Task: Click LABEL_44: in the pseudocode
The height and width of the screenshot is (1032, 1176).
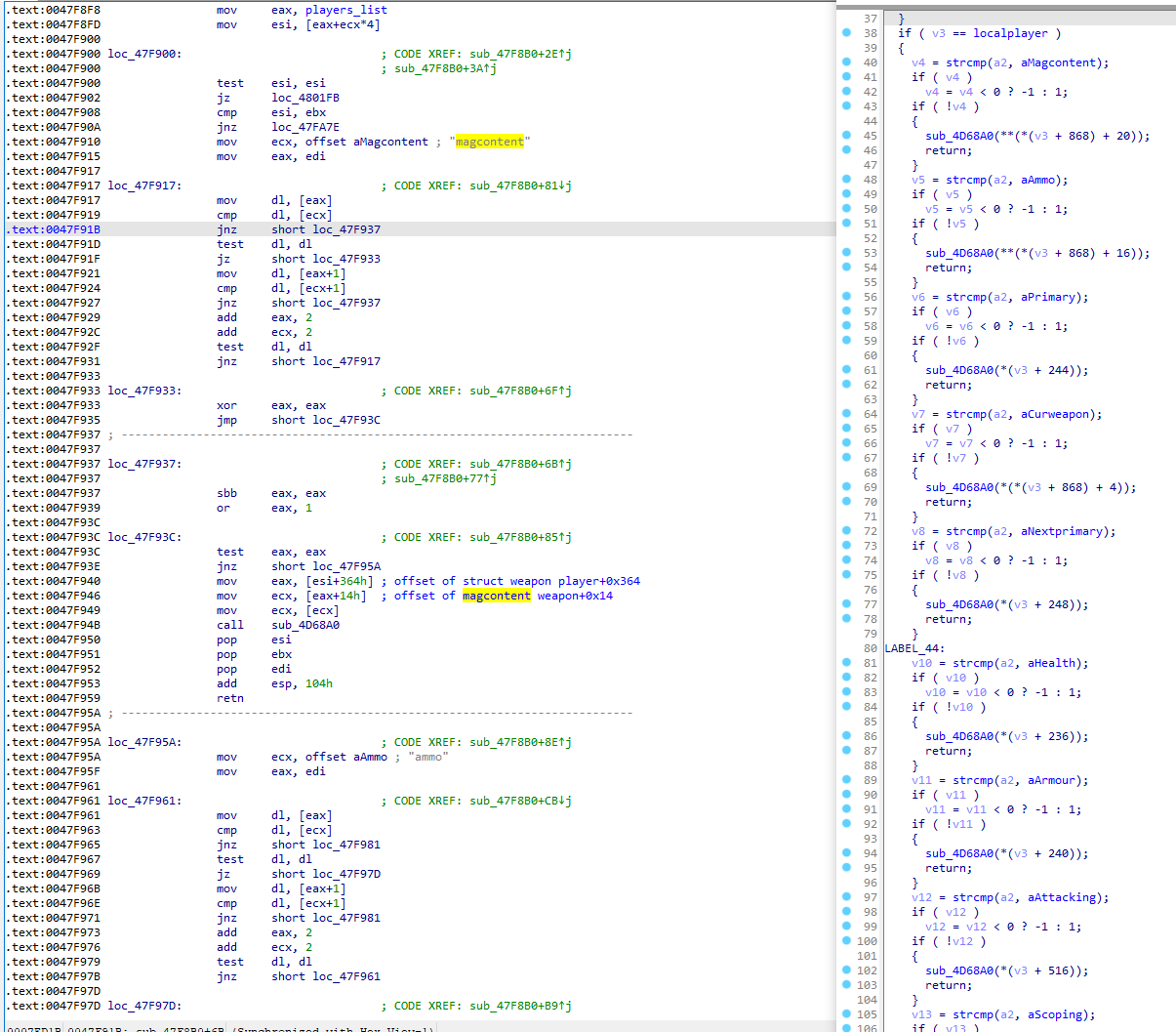Action: [x=914, y=648]
